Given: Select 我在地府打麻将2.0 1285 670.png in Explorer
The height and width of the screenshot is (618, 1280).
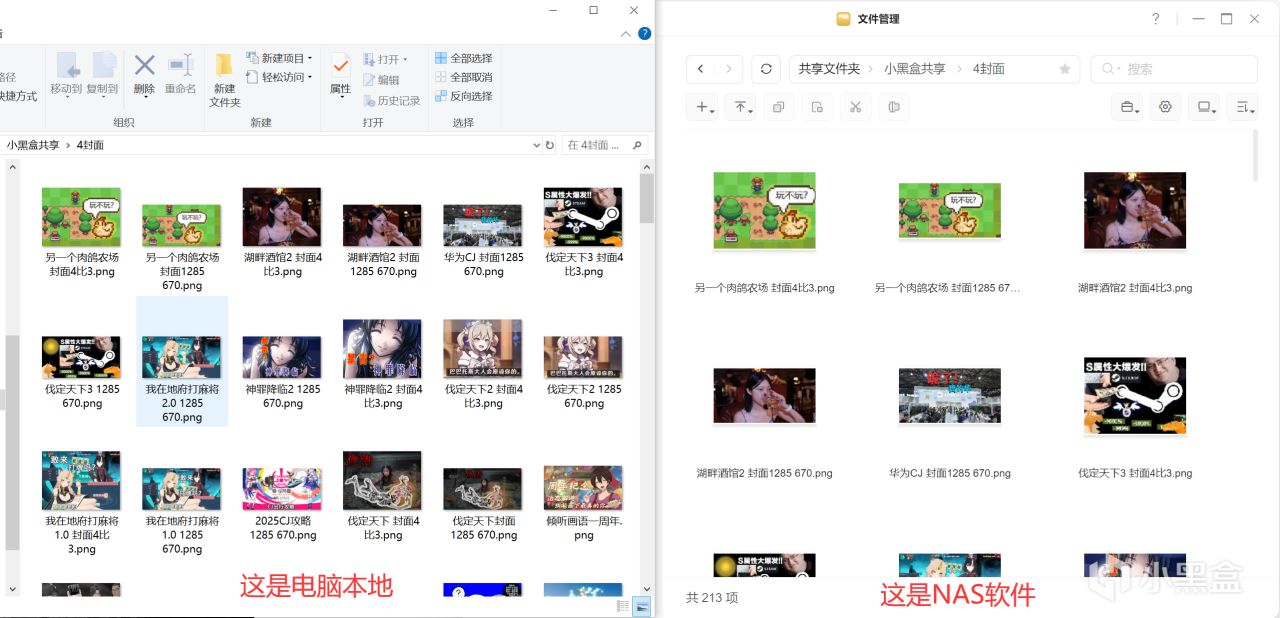Looking at the screenshot, I should (182, 361).
